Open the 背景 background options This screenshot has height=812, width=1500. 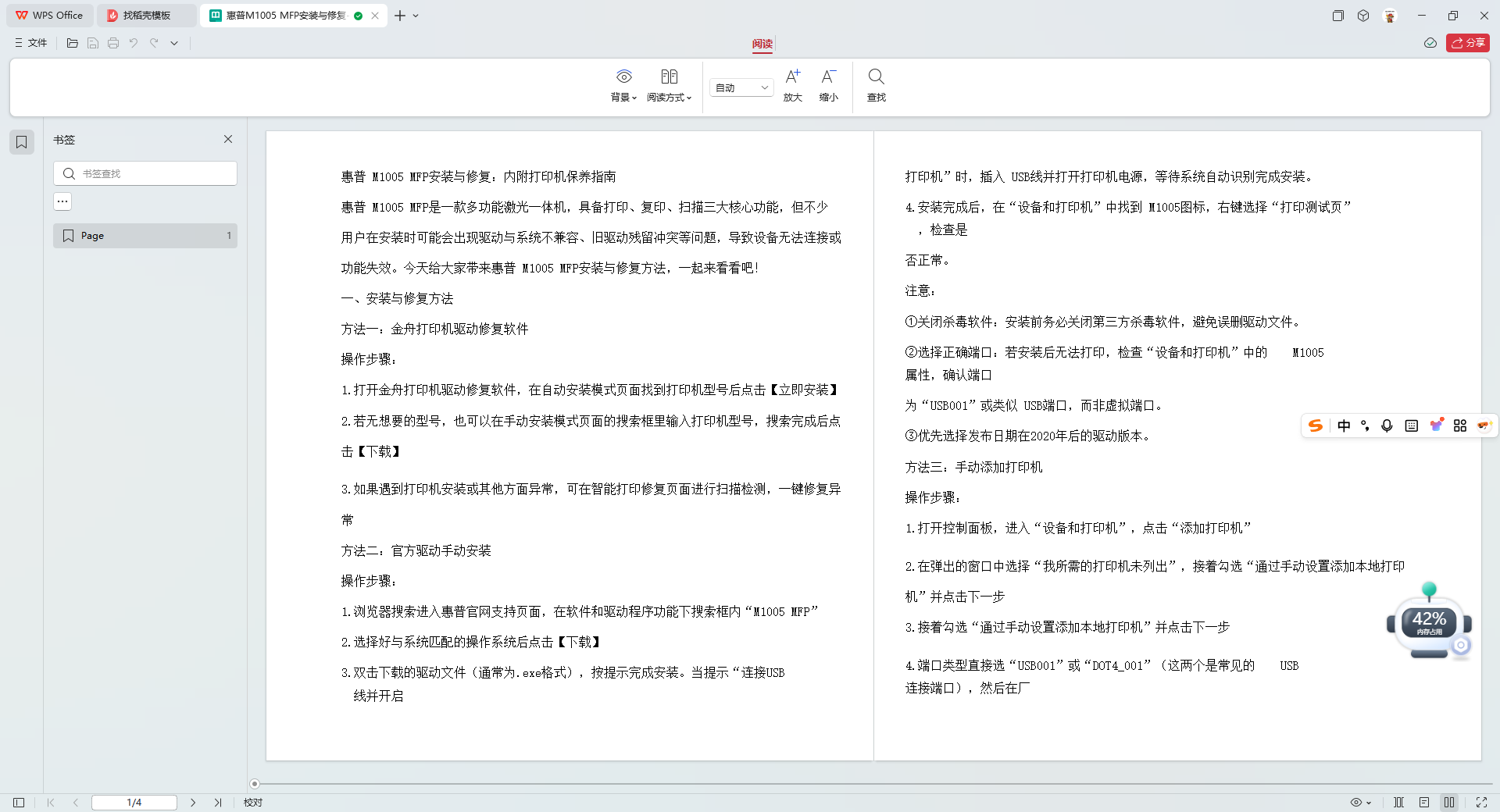tap(623, 85)
